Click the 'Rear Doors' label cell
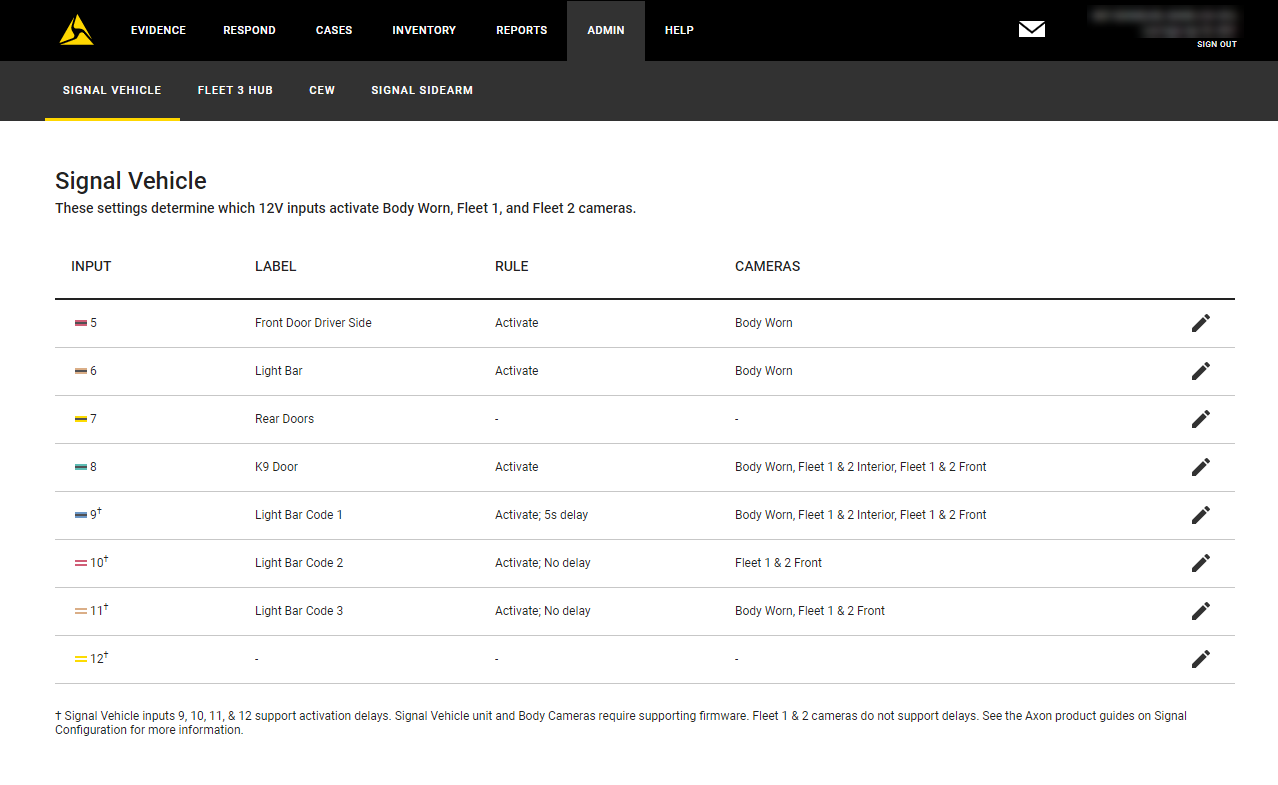The width and height of the screenshot is (1278, 785). 284,419
